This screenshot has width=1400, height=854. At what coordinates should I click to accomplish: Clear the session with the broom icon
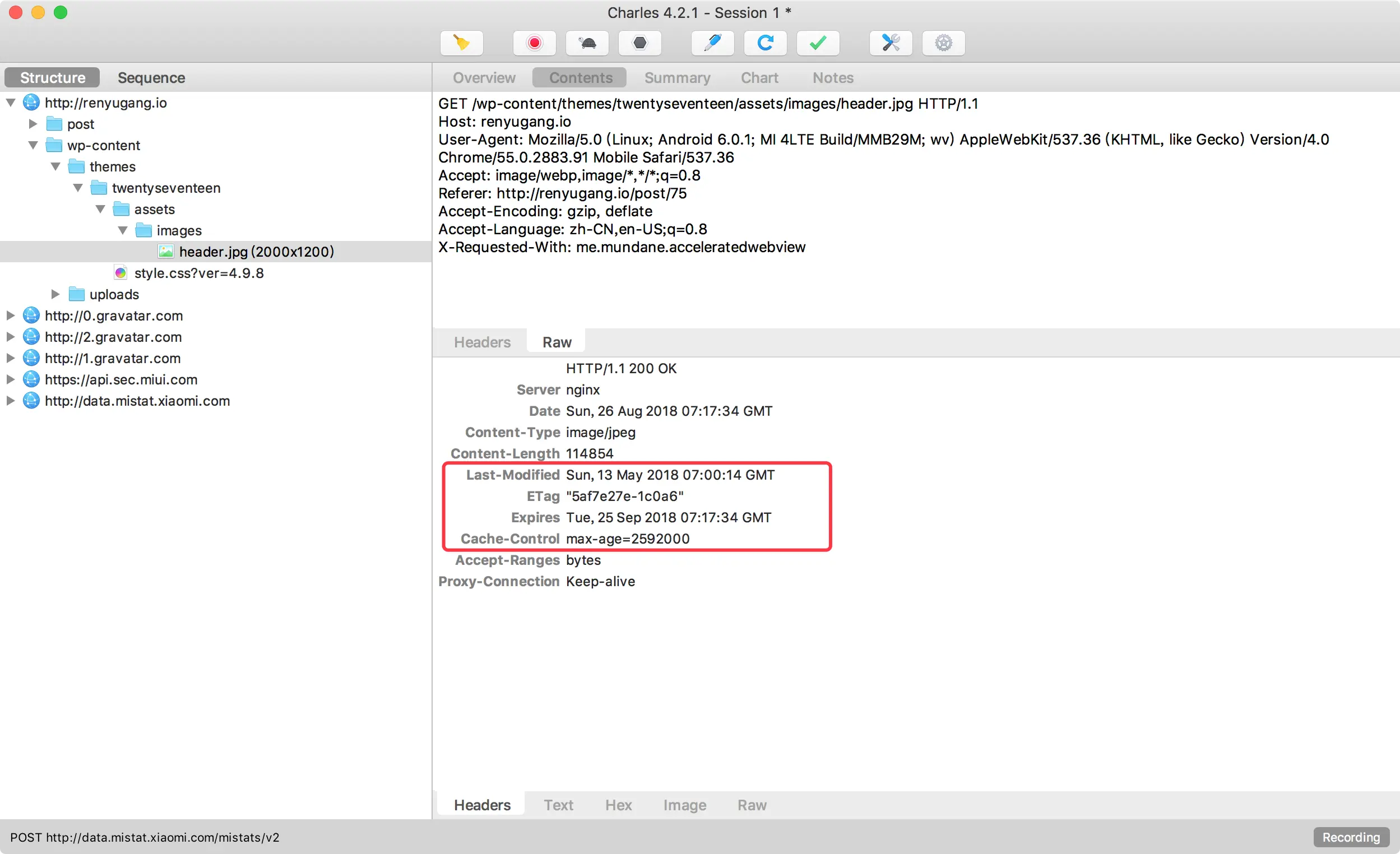[461, 43]
